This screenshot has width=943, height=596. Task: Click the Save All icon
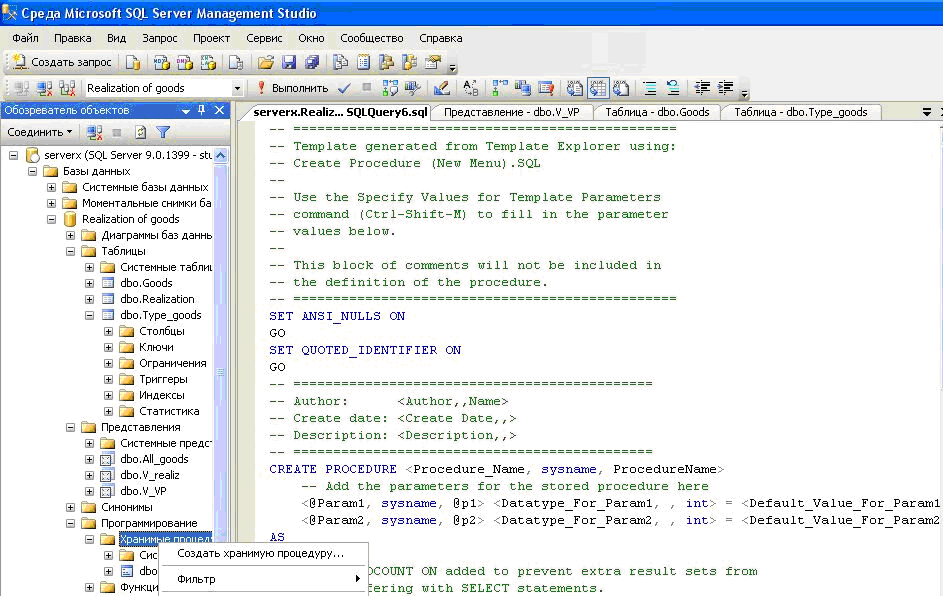[x=312, y=62]
